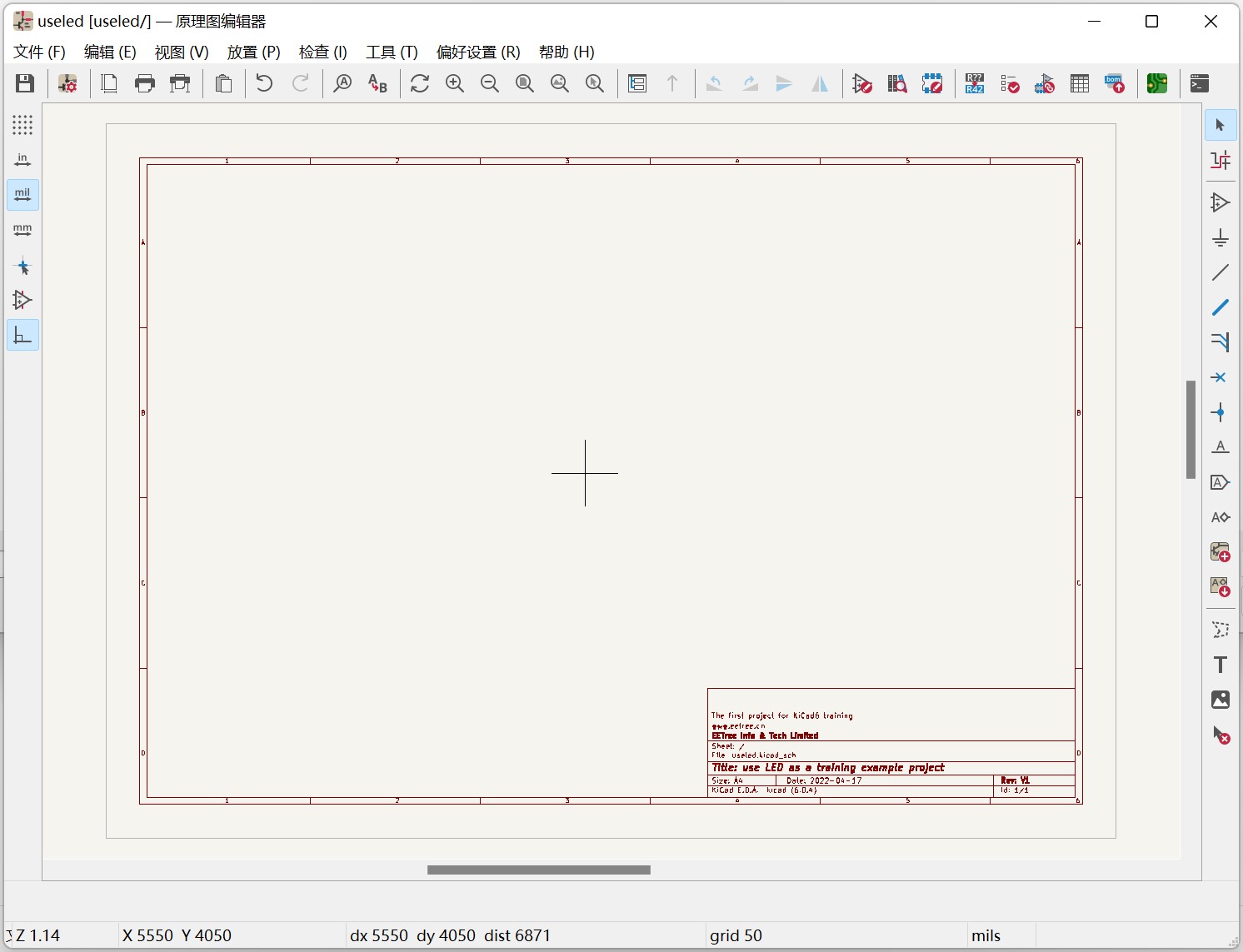Rotate selection clockwise

coord(750,83)
